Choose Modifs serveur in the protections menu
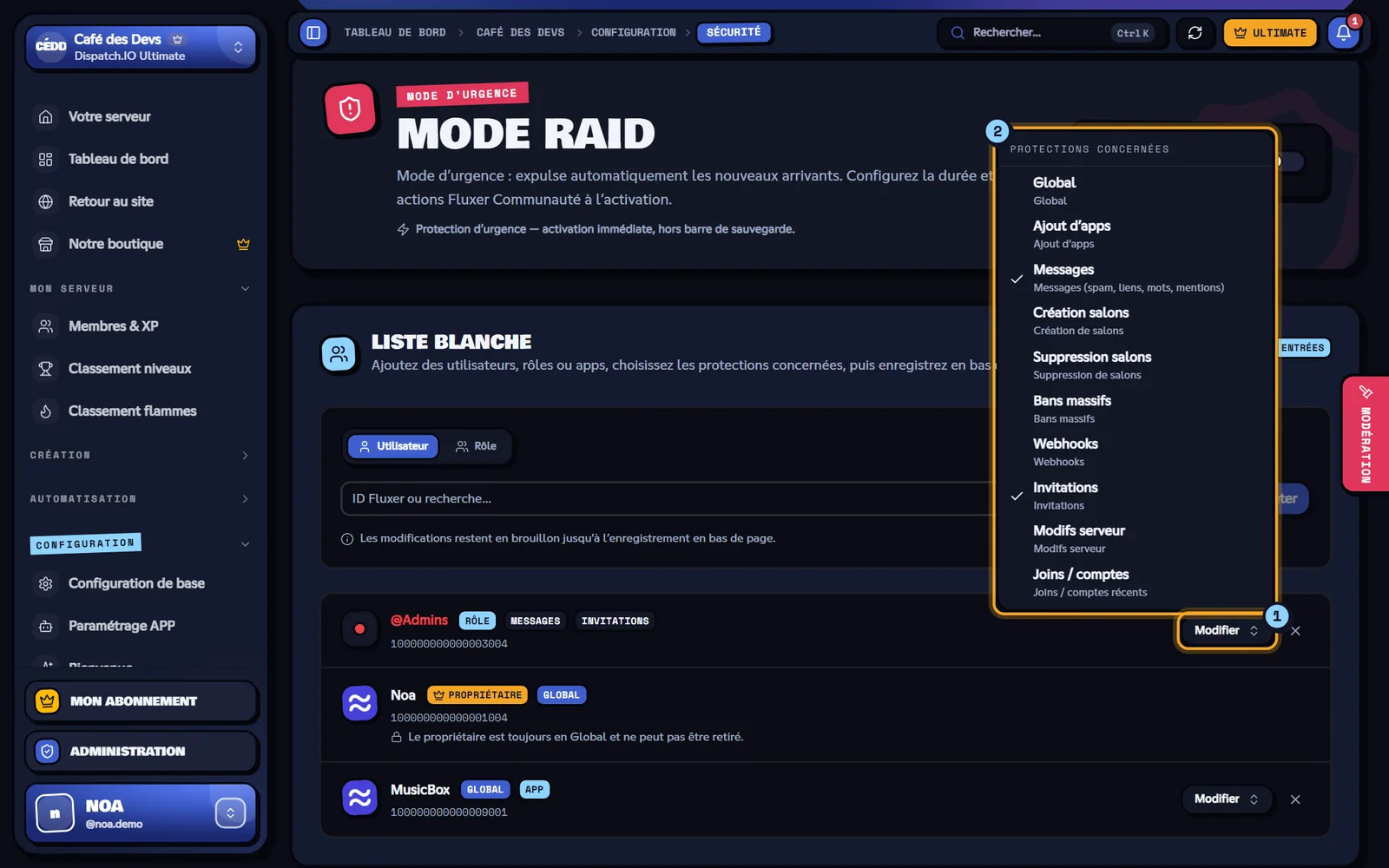Screen dimensions: 1389x868 pyautogui.click(x=1134, y=539)
